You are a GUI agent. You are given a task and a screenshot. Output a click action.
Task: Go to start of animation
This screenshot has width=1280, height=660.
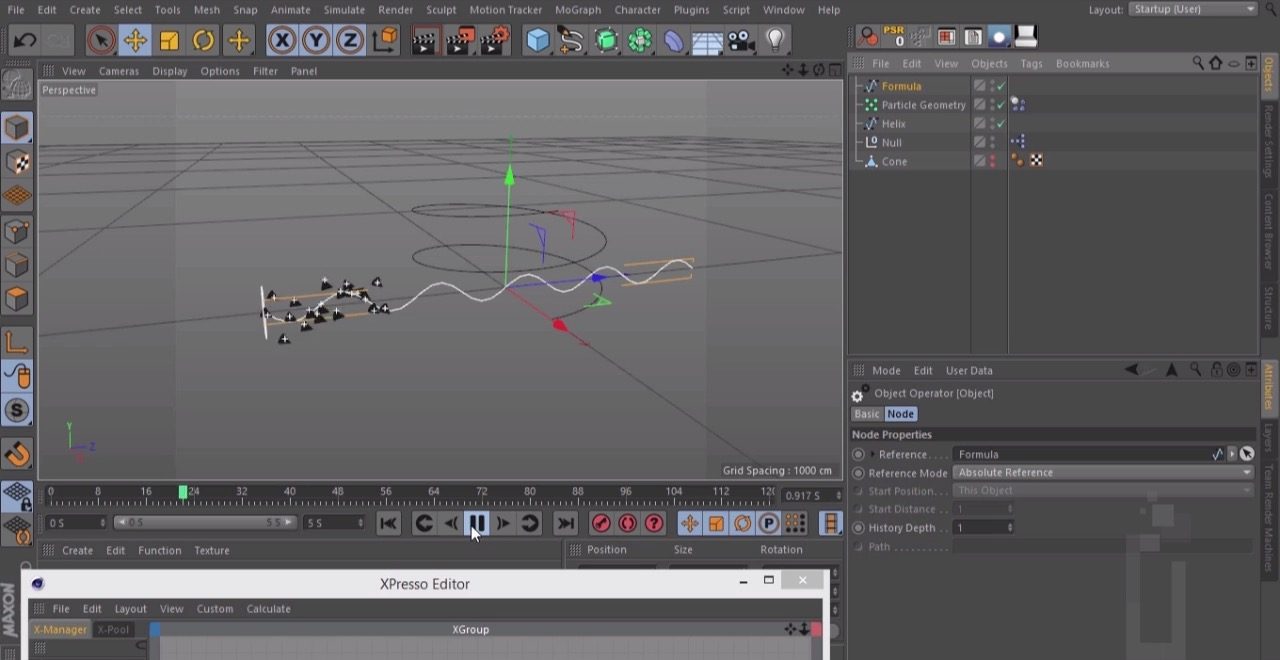(x=388, y=523)
